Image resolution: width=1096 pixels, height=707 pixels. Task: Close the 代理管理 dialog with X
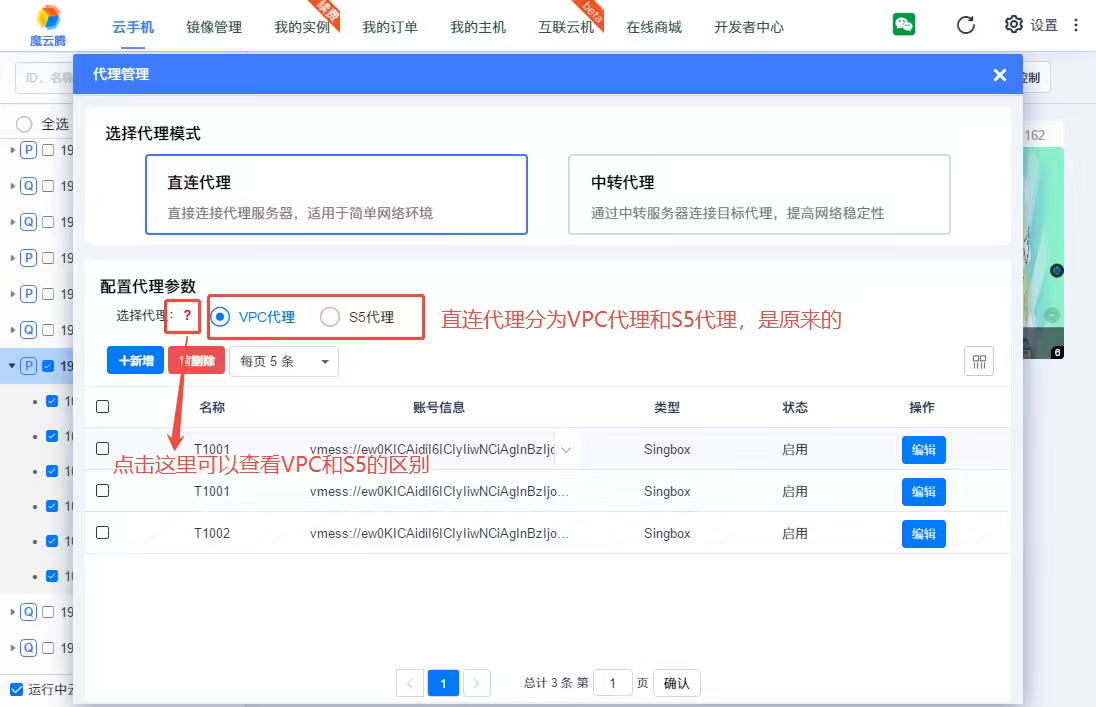click(x=999, y=75)
